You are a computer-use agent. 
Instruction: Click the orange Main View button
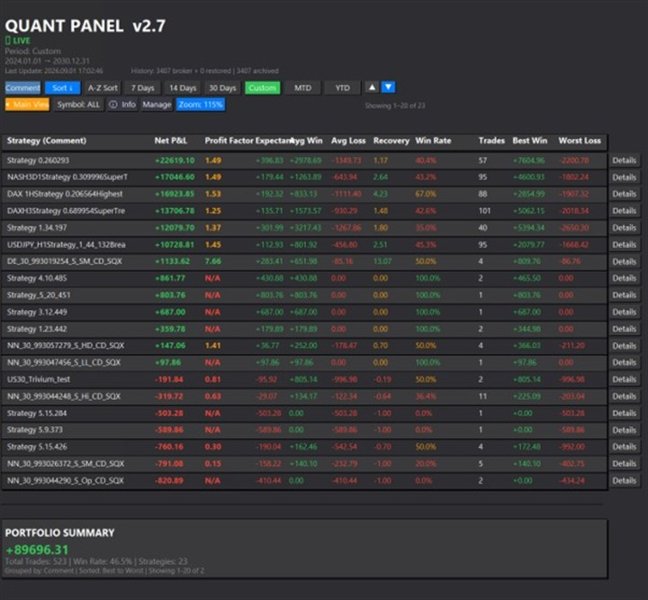(x=27, y=105)
